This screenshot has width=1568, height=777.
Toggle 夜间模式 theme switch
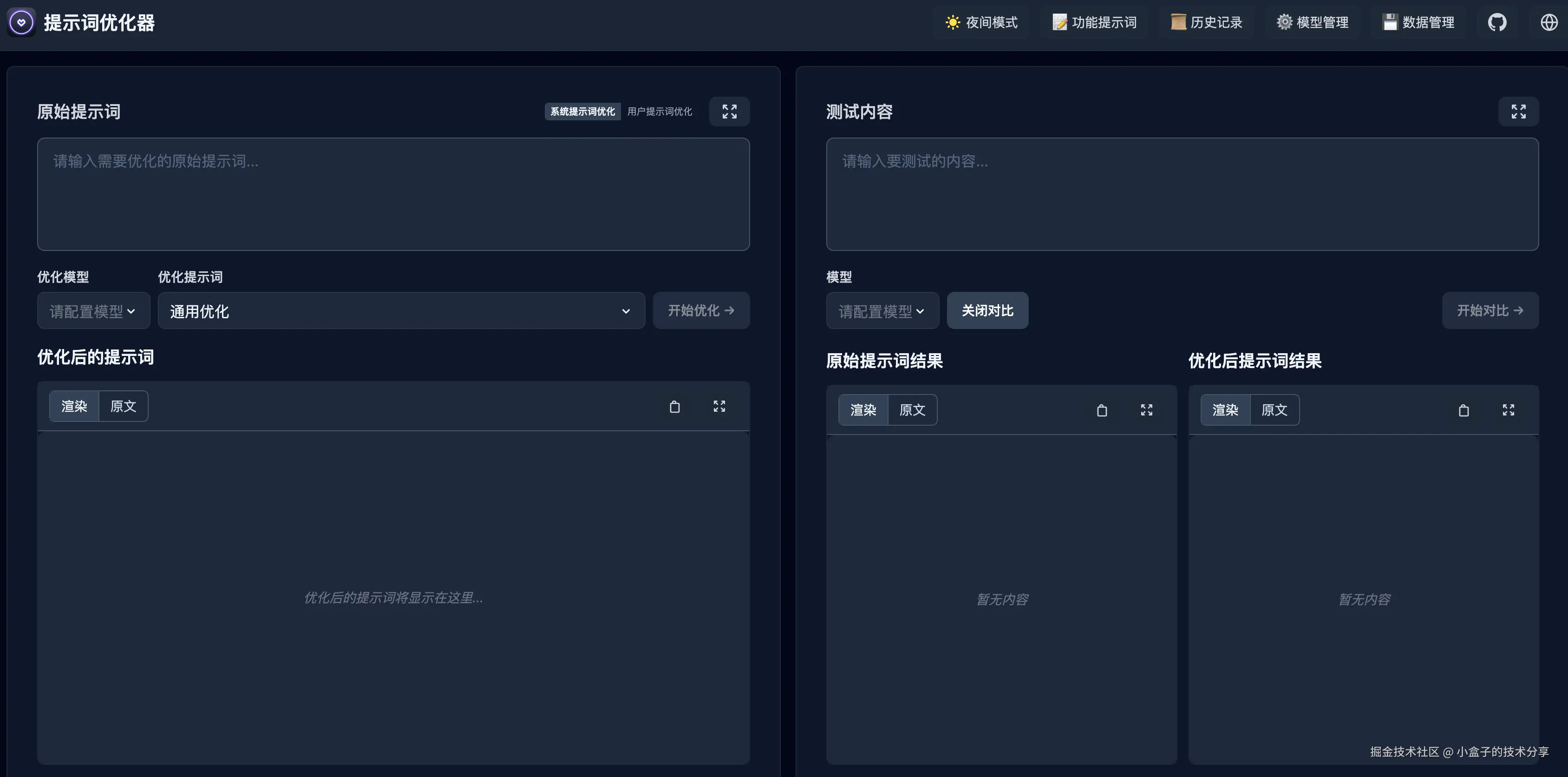[x=981, y=22]
